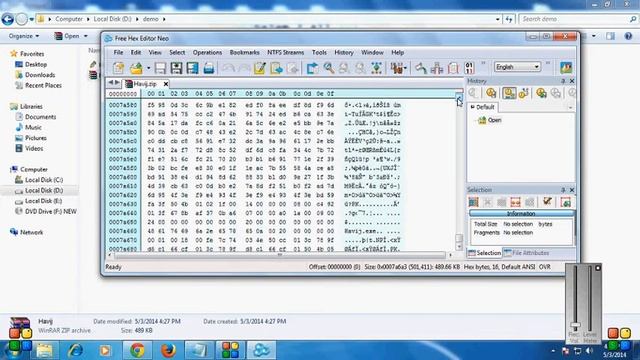Image resolution: width=640 pixels, height=360 pixels.
Task: Click the offset field showing 00000000
Action: point(123,94)
